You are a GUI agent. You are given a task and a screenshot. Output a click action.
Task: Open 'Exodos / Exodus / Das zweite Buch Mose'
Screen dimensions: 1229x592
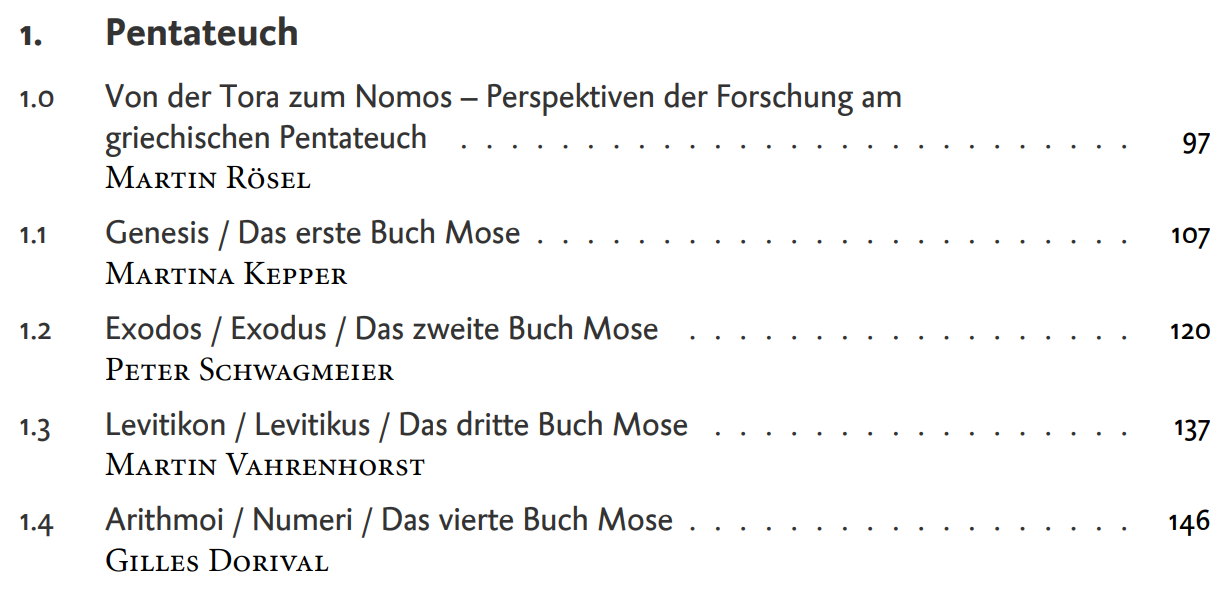point(382,329)
